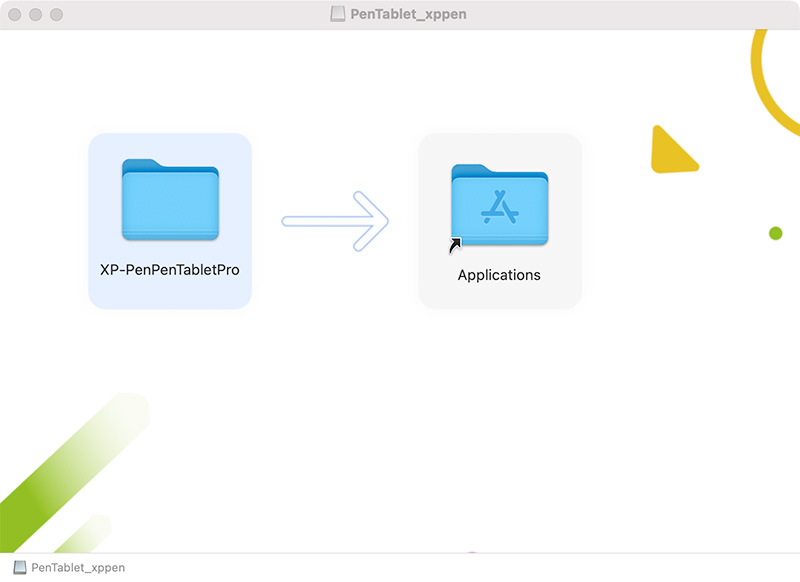Close the PenTablet_xppen window
The image size is (800, 582).
15,15
